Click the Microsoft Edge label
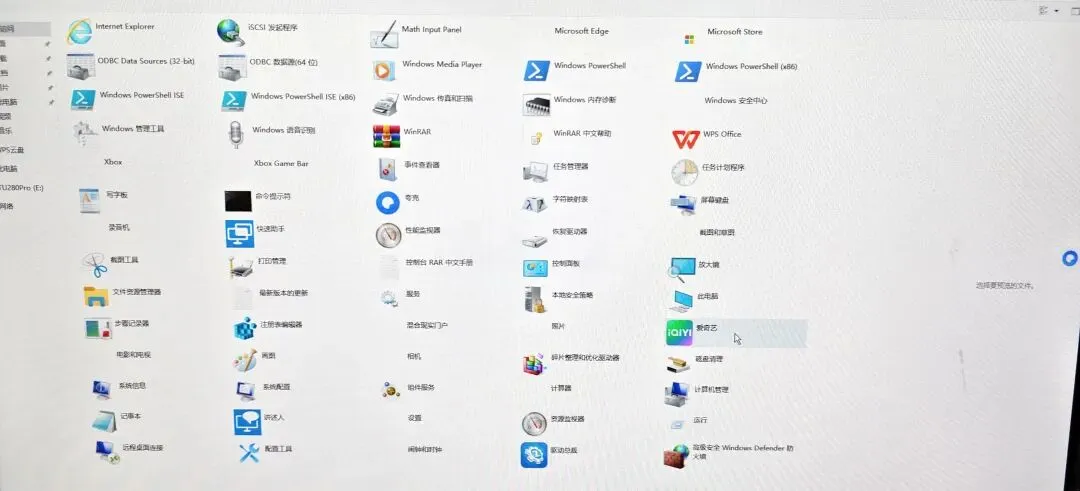 (581, 31)
